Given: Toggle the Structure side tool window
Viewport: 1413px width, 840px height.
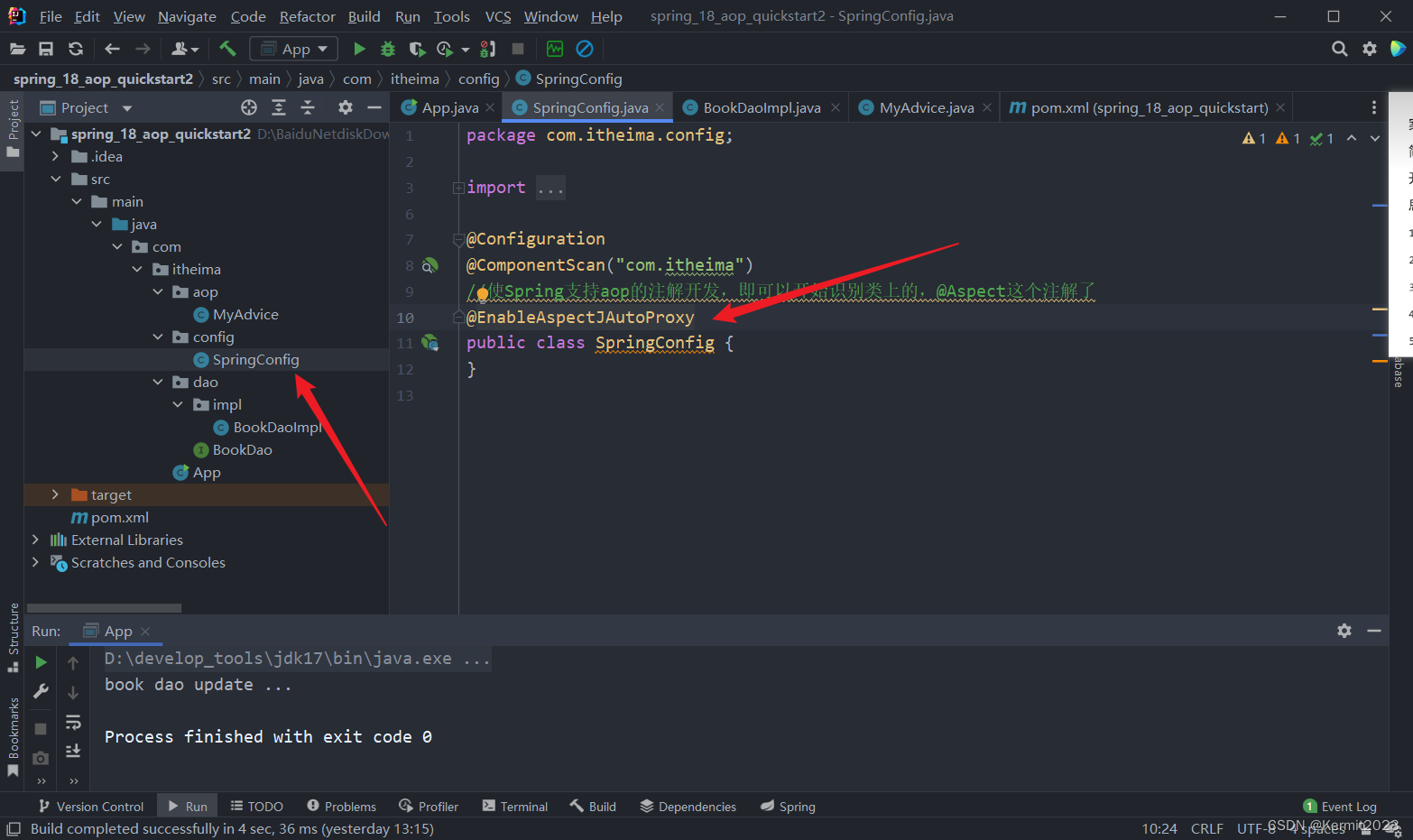Looking at the screenshot, I should pos(13,637).
